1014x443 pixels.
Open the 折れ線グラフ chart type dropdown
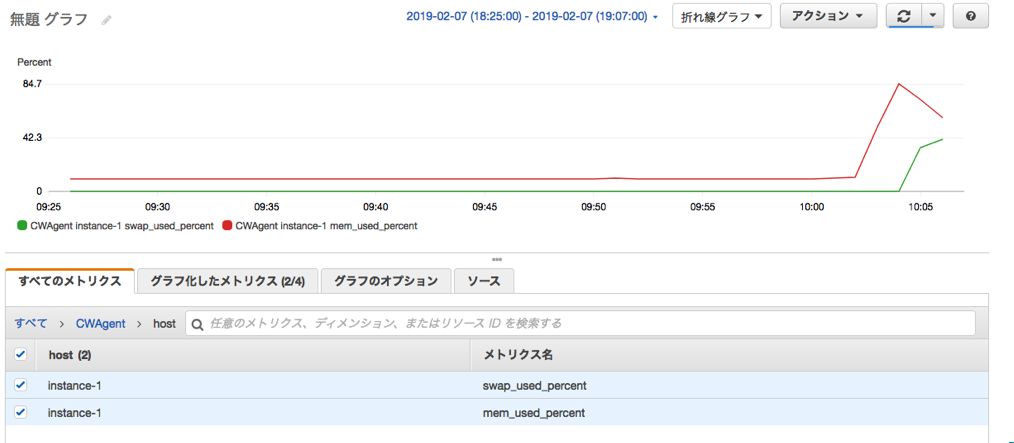click(721, 17)
